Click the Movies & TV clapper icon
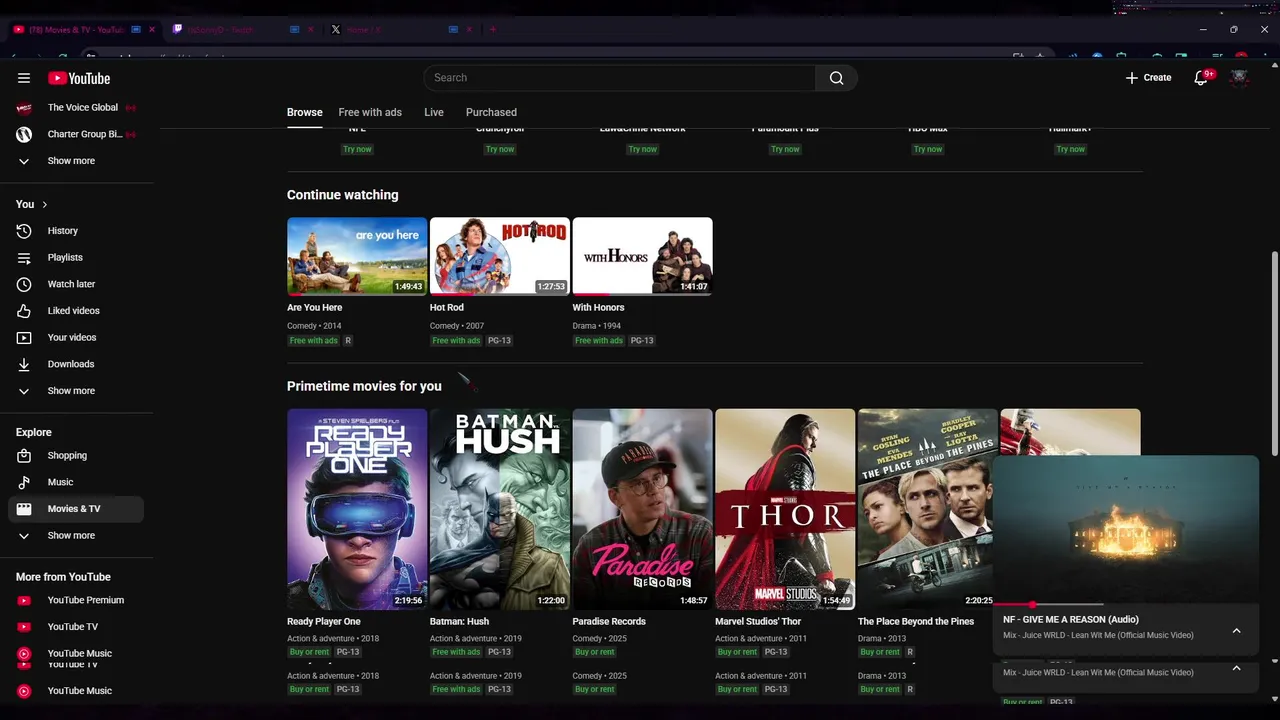Screen dimensions: 1280x720 tap(24, 509)
